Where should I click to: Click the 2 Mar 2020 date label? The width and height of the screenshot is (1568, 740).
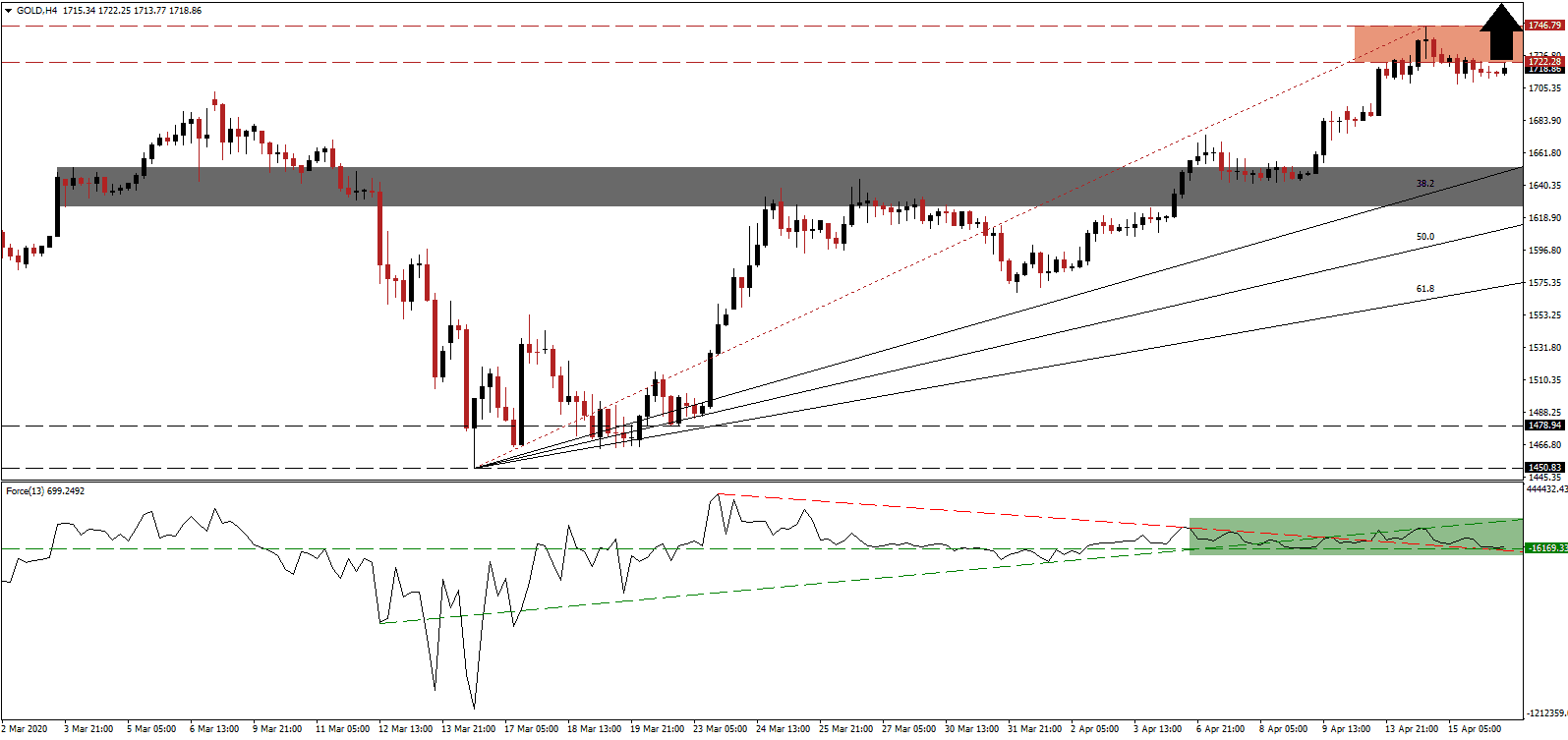(x=25, y=729)
